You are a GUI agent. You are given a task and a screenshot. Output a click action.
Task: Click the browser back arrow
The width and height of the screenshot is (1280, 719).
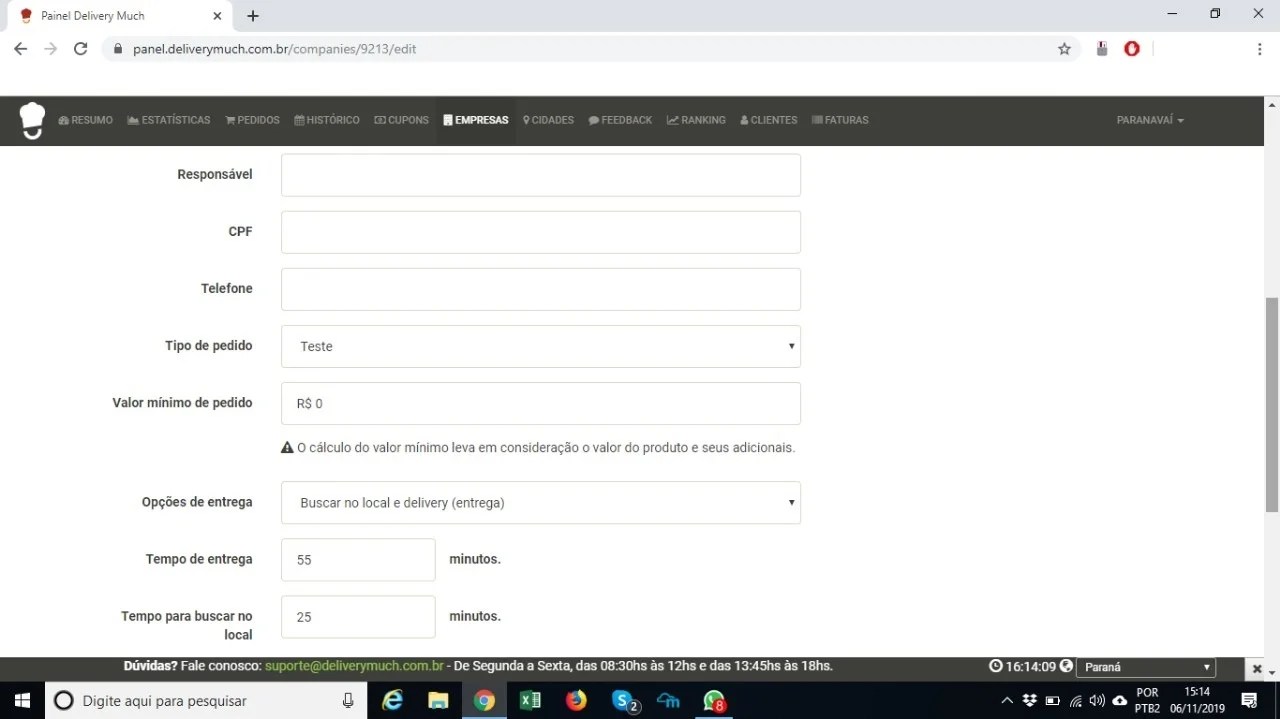click(20, 49)
